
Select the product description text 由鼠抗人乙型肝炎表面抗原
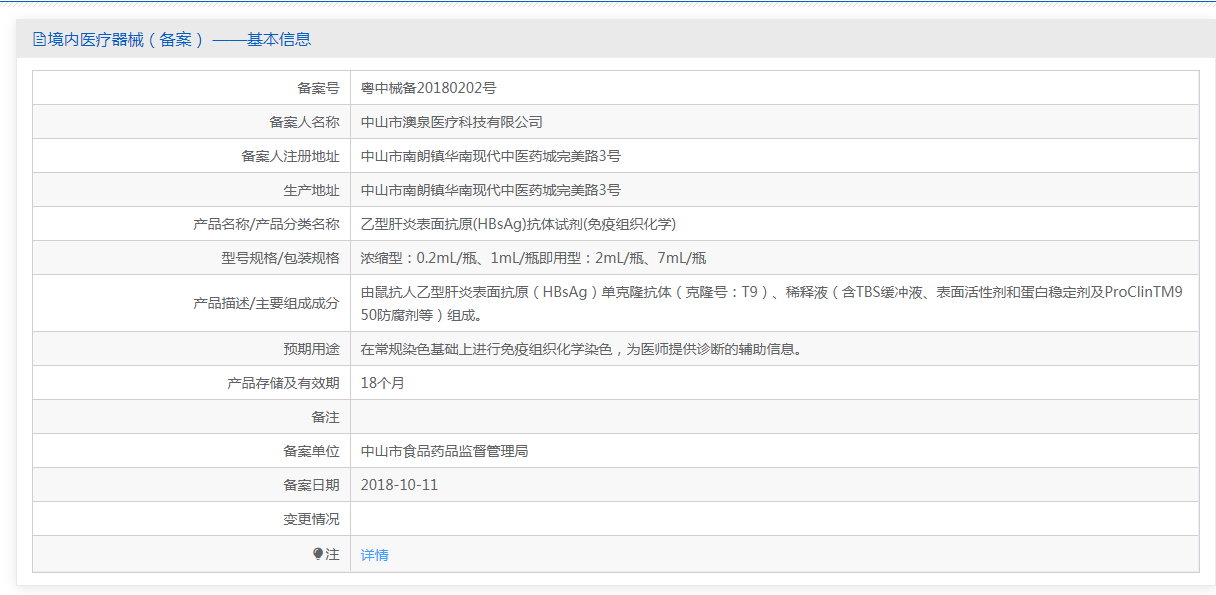click(x=443, y=293)
